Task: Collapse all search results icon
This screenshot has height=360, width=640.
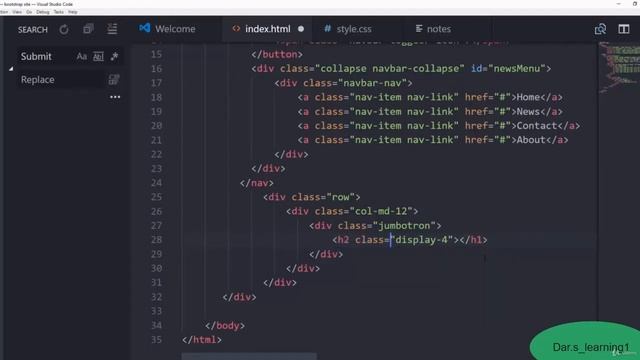Action: click(112, 29)
